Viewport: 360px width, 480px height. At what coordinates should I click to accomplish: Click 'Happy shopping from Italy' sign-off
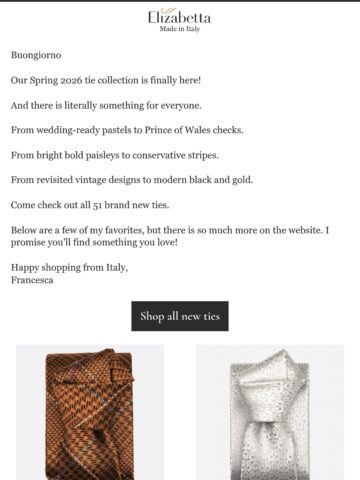pyautogui.click(x=69, y=268)
